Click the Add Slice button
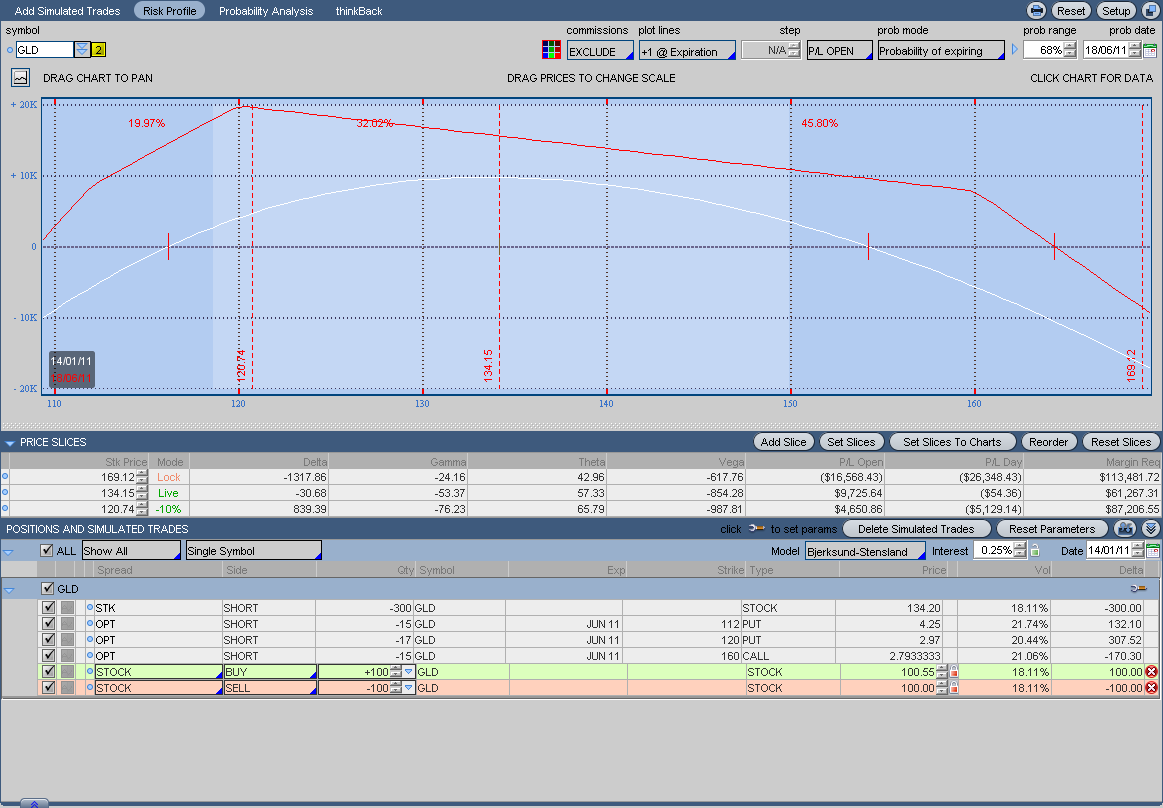 pos(783,442)
